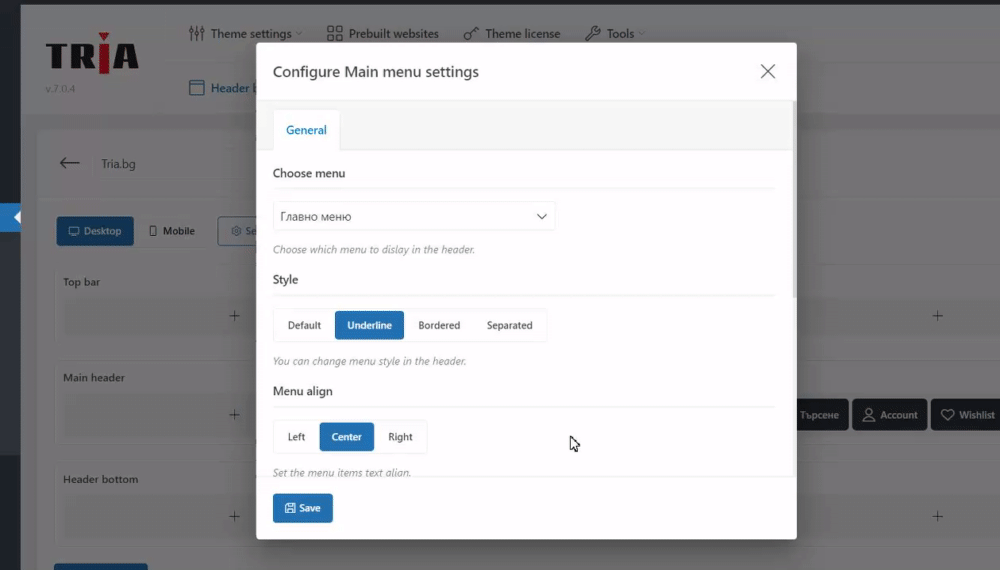Click the plus icon in Main header row
Screen dimensions: 1000x570
234,414
